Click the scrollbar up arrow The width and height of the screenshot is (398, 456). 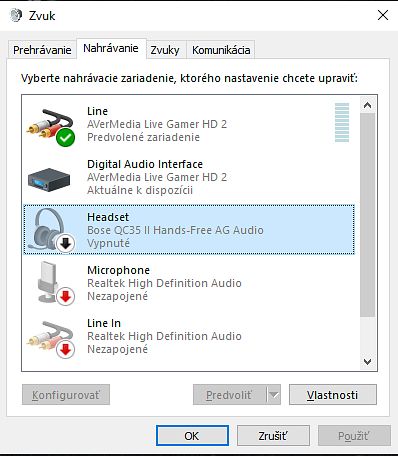[368, 105]
